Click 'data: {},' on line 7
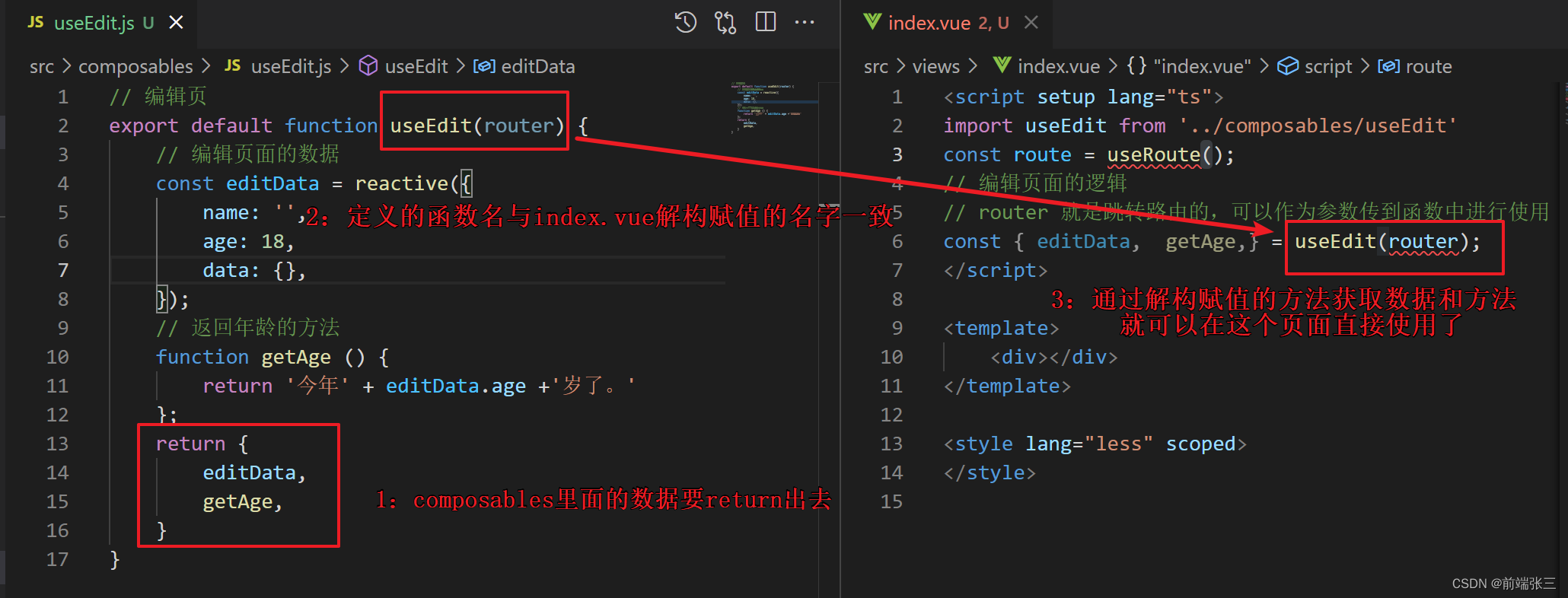The image size is (1568, 598). tap(254, 271)
